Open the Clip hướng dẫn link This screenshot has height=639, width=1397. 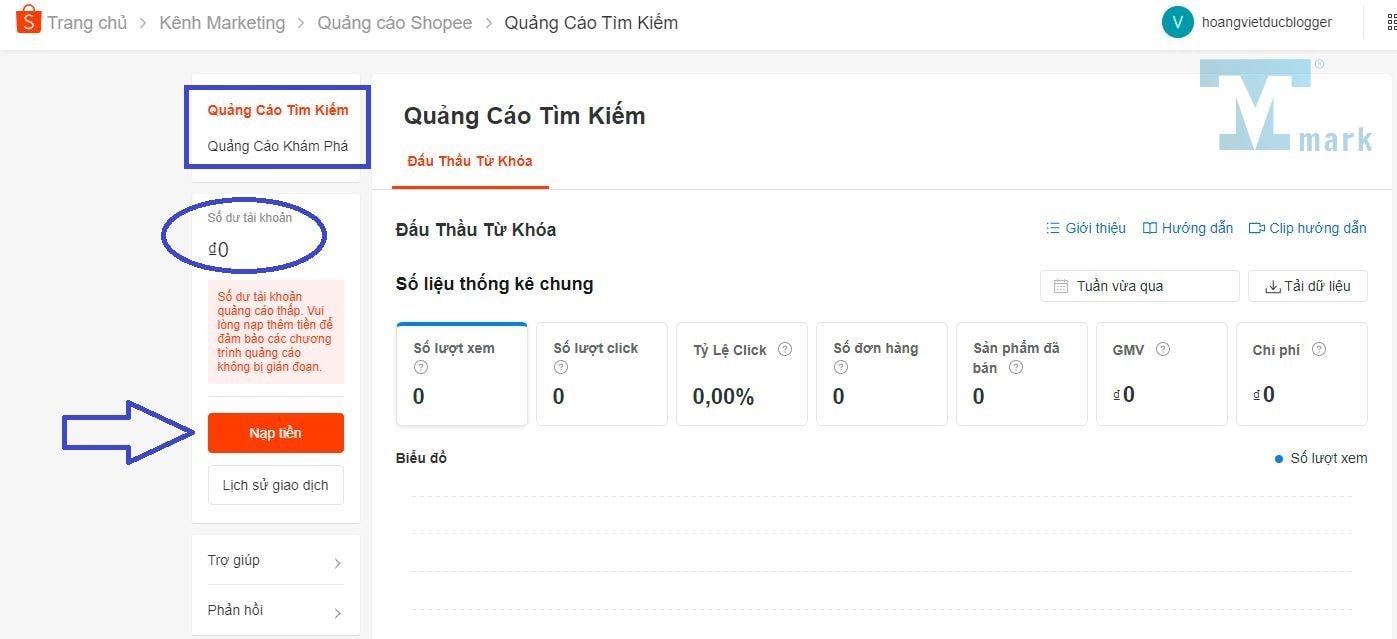(x=1307, y=228)
